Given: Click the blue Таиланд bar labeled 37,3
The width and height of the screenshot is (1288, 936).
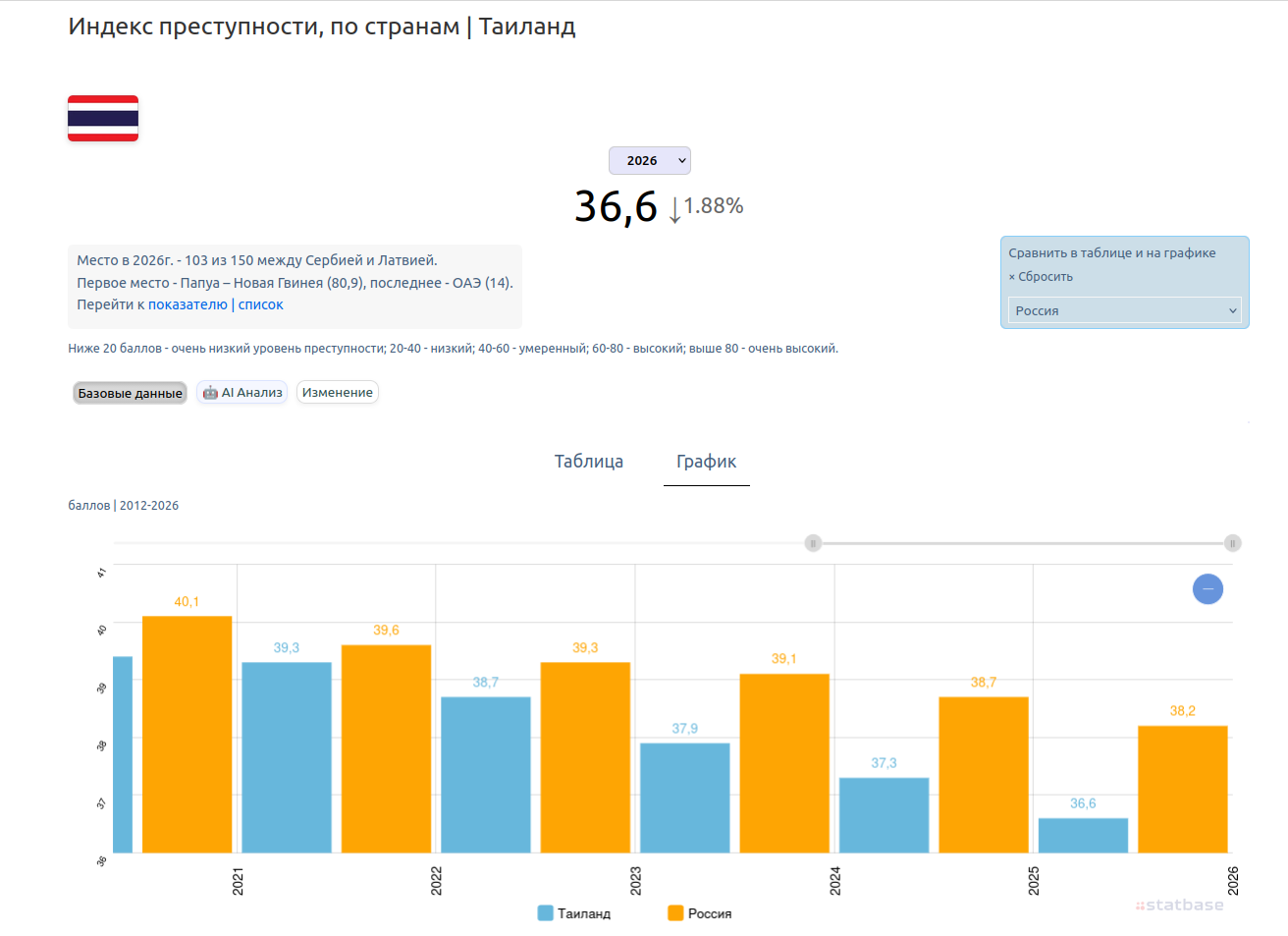Looking at the screenshot, I should click(884, 815).
